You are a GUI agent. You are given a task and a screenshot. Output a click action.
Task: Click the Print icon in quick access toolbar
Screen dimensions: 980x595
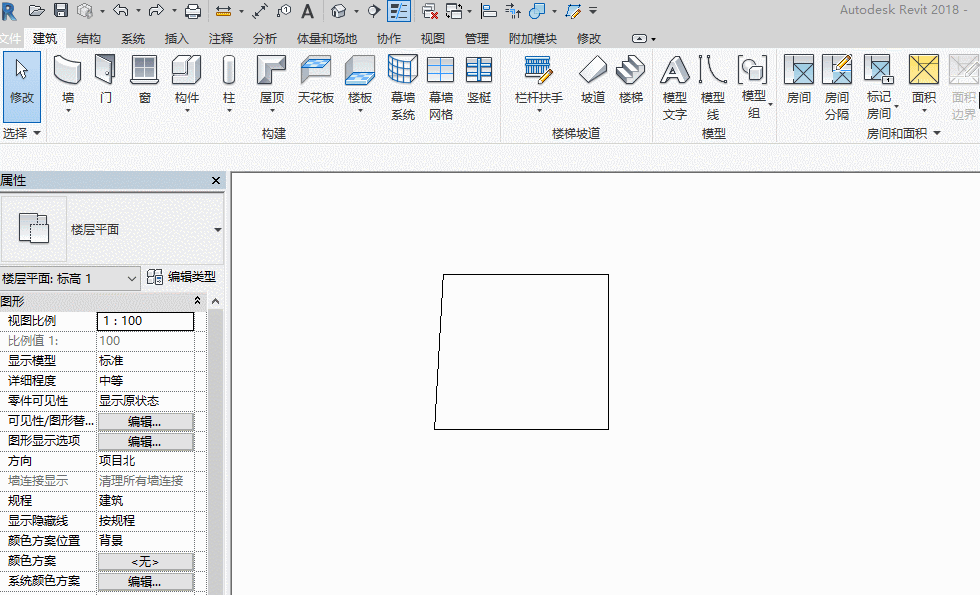[193, 10]
